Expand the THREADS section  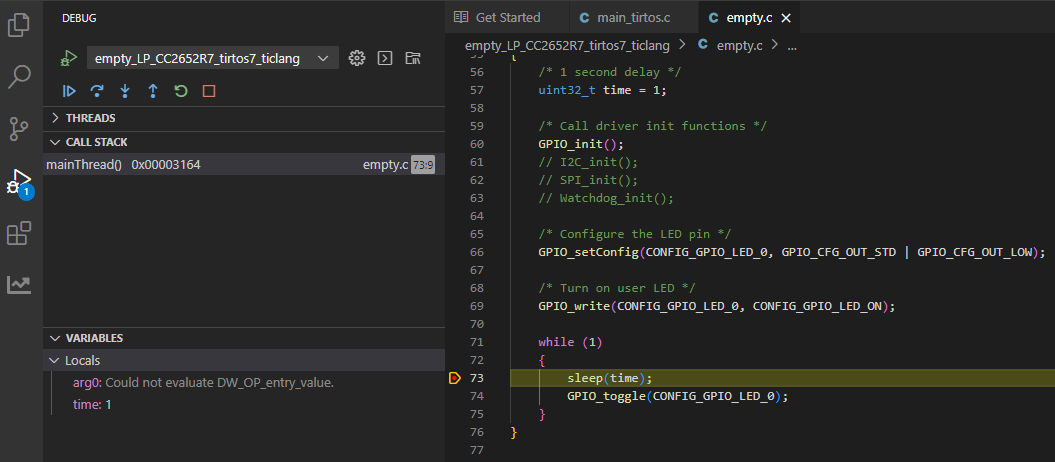pyautogui.click(x=90, y=118)
